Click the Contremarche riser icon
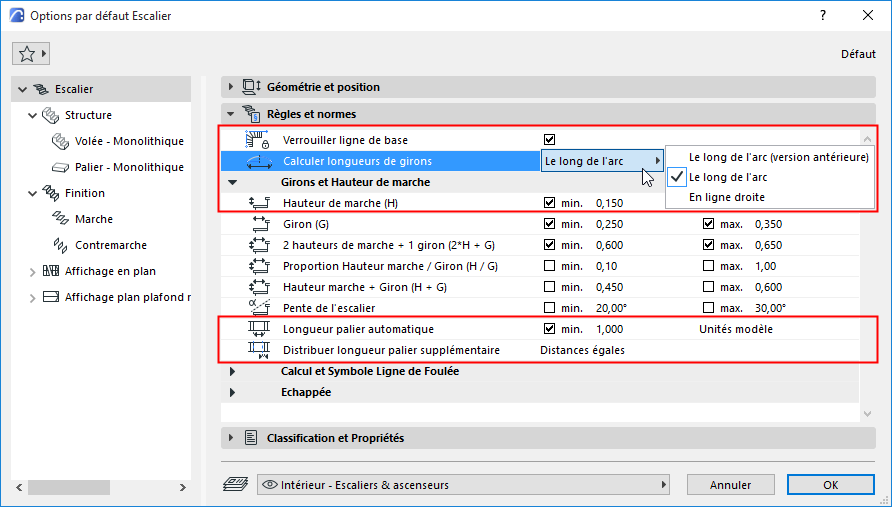The width and height of the screenshot is (892, 507). [x=61, y=245]
